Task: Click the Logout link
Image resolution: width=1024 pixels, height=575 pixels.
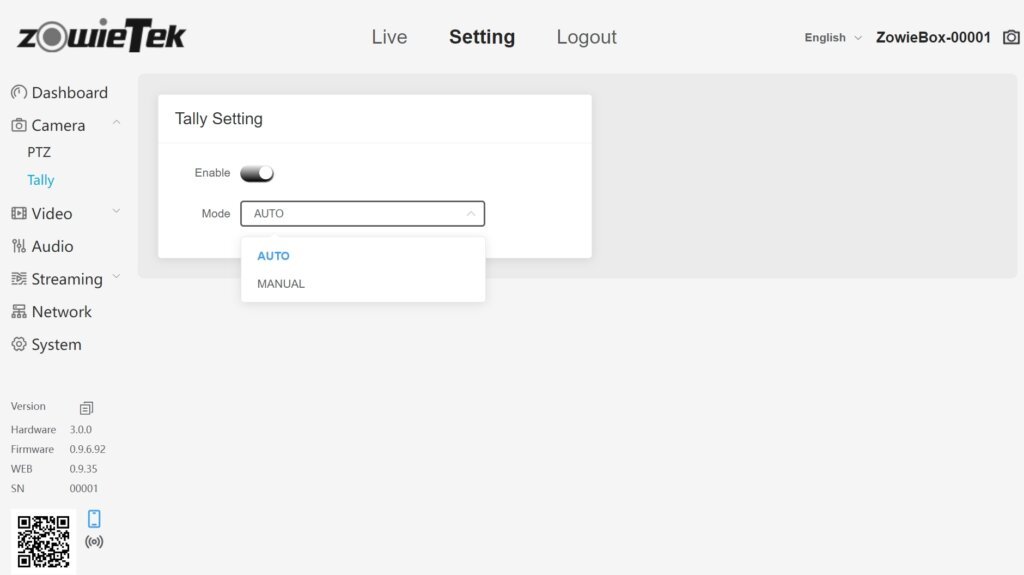Action: pos(586,37)
